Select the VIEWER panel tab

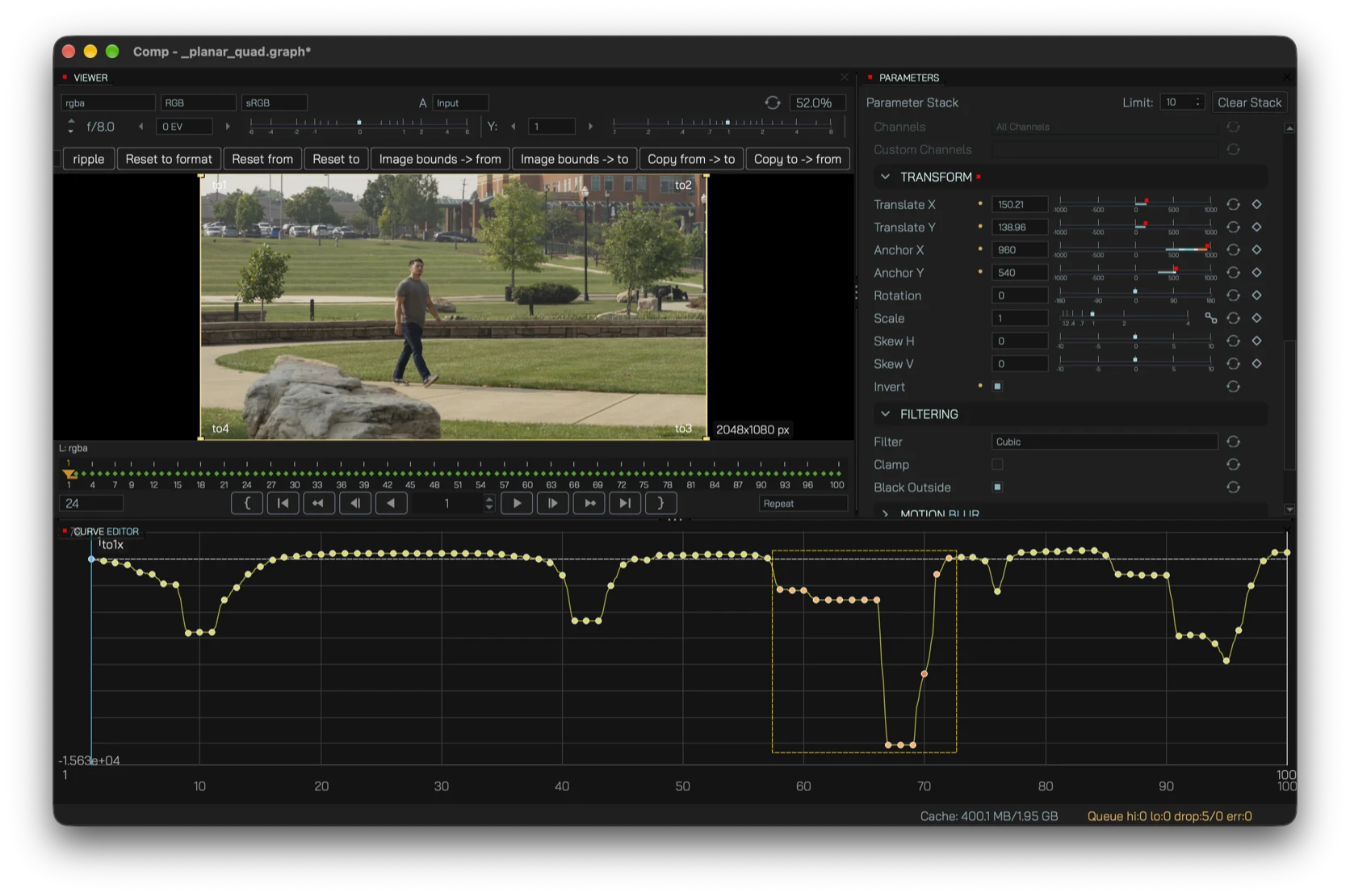pos(90,77)
